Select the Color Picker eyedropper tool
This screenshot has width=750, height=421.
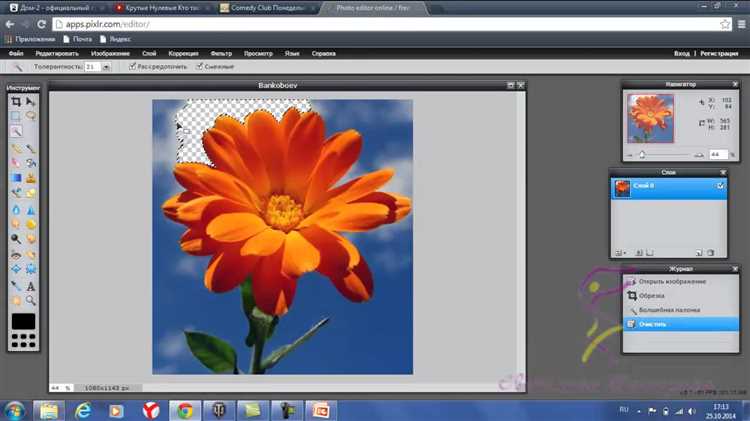[16, 286]
